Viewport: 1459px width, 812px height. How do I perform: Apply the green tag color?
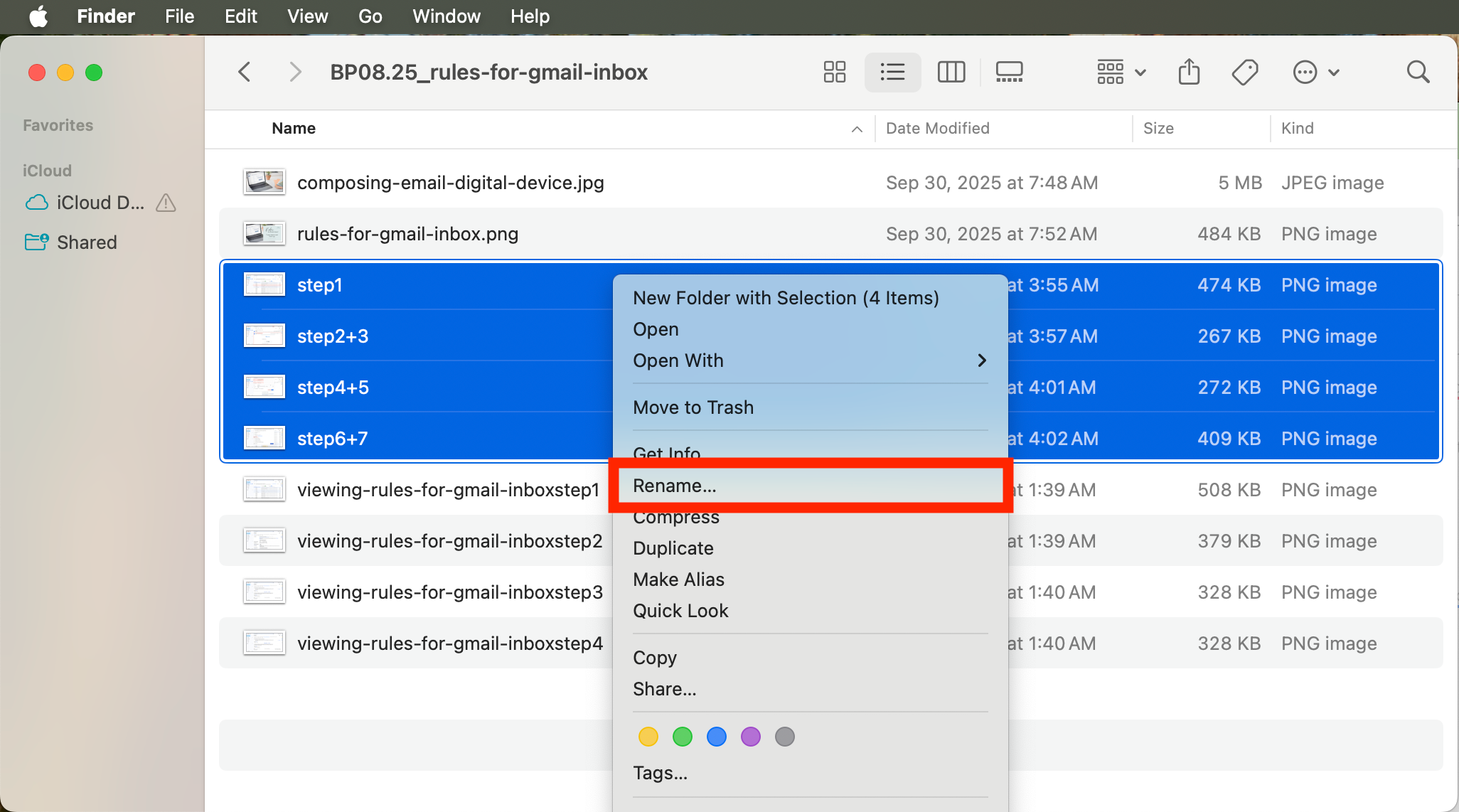point(682,737)
